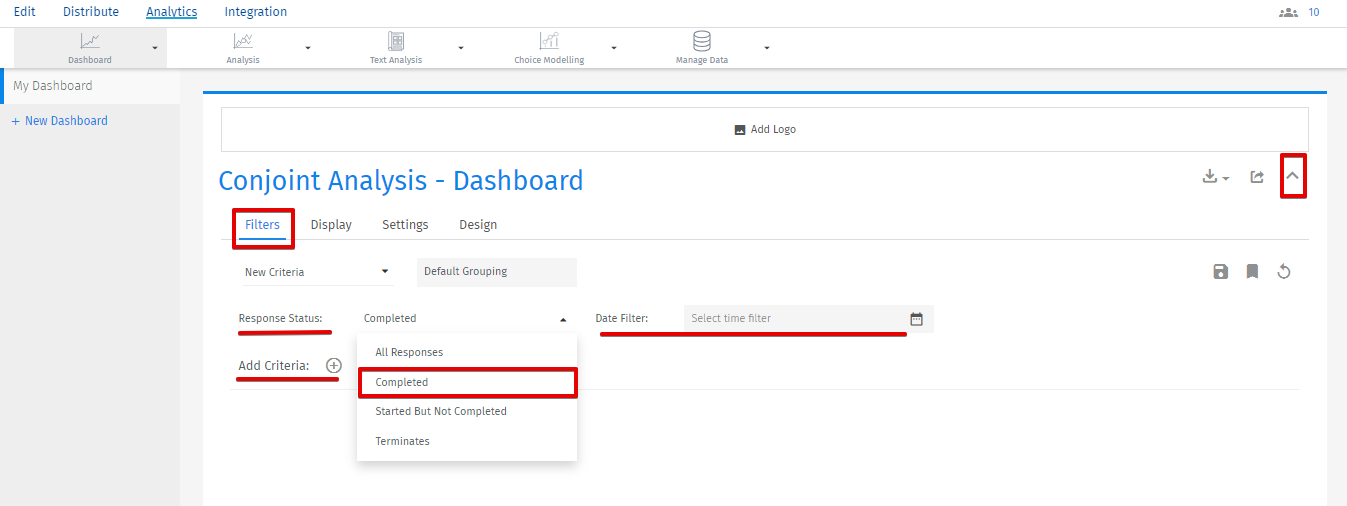This screenshot has height=506, width=1347.
Task: Click the bookmark icon for saved filters
Action: pyautogui.click(x=1252, y=272)
